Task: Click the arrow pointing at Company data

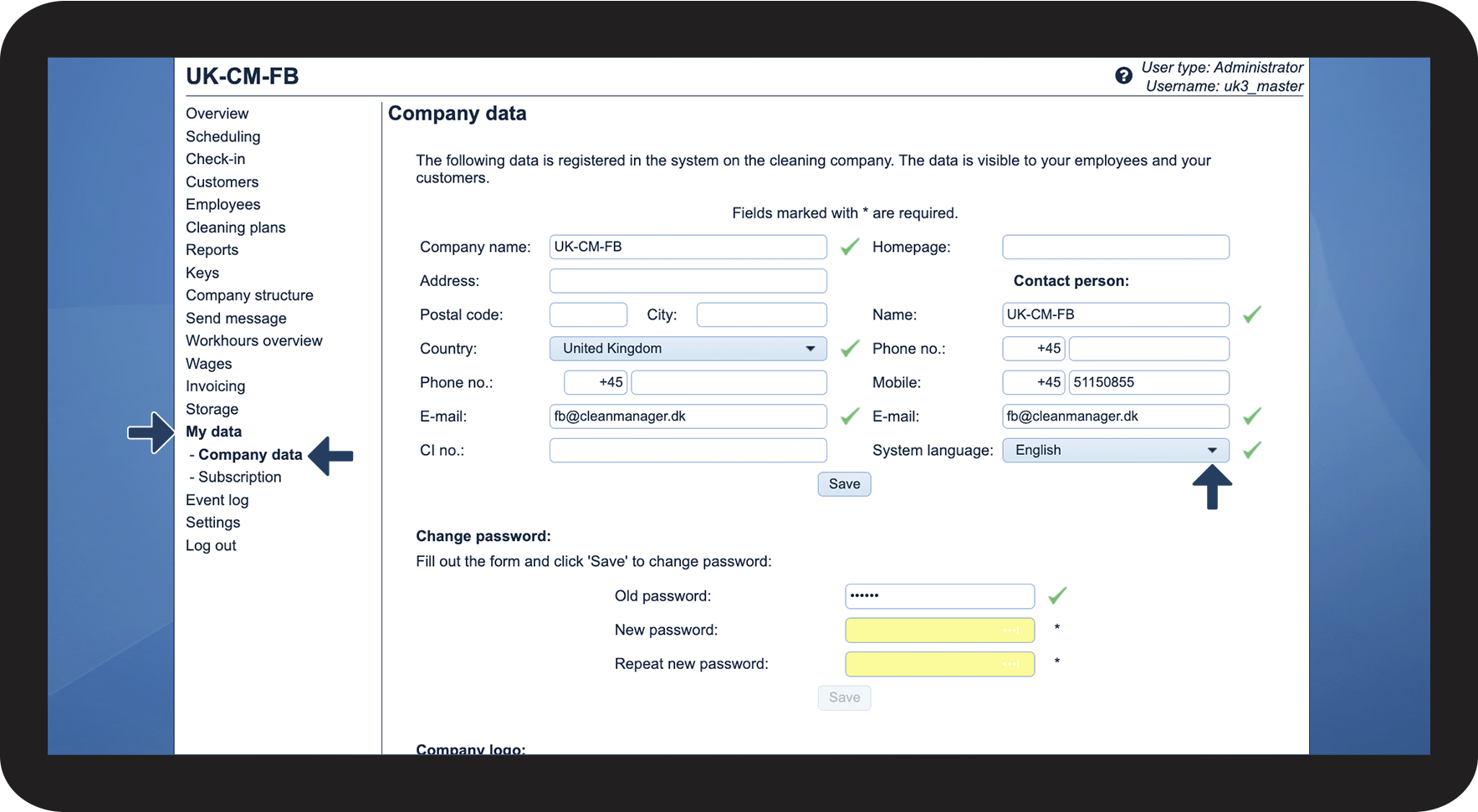Action: click(331, 456)
